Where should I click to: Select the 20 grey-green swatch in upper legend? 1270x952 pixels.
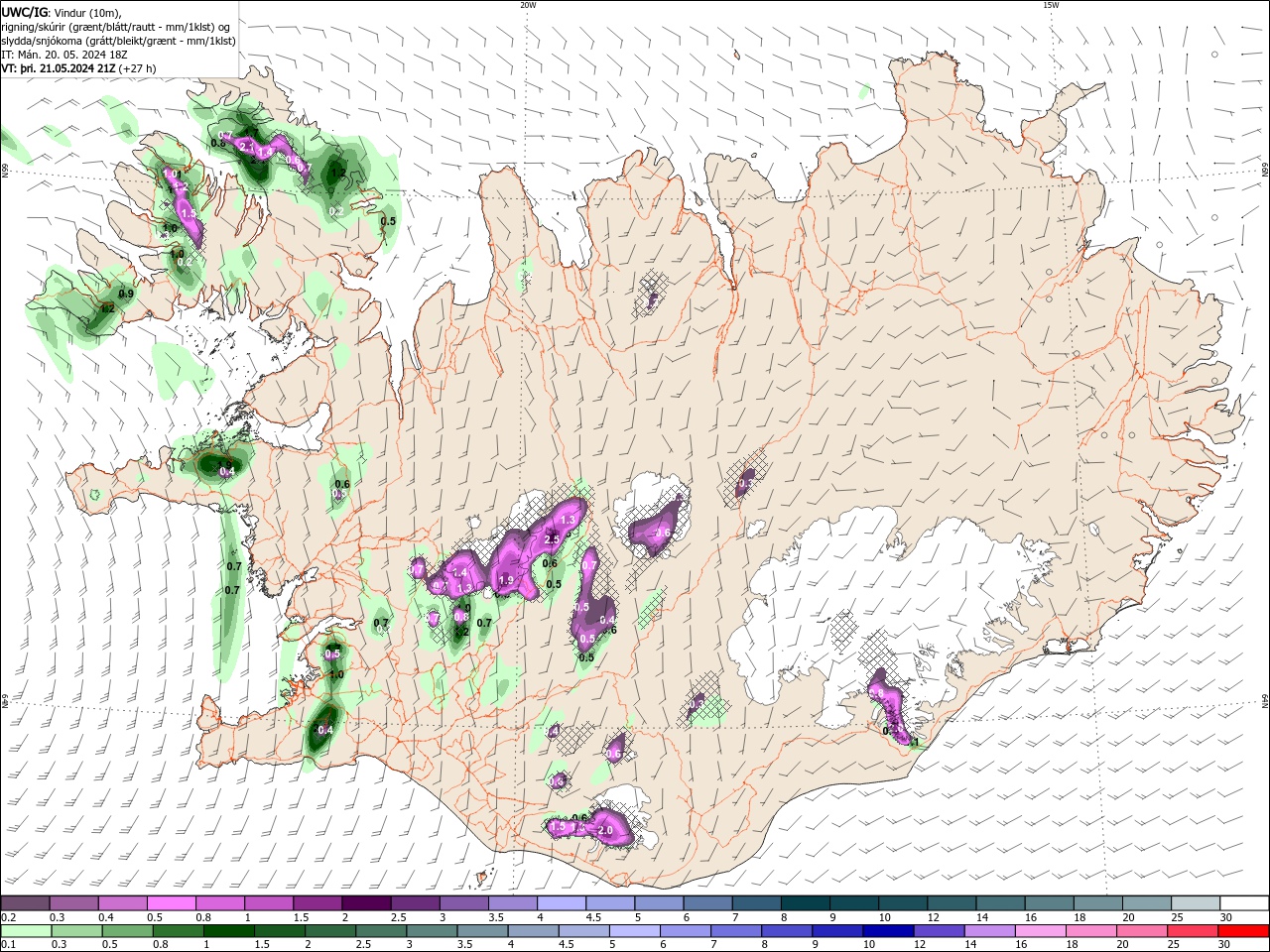1148,903
